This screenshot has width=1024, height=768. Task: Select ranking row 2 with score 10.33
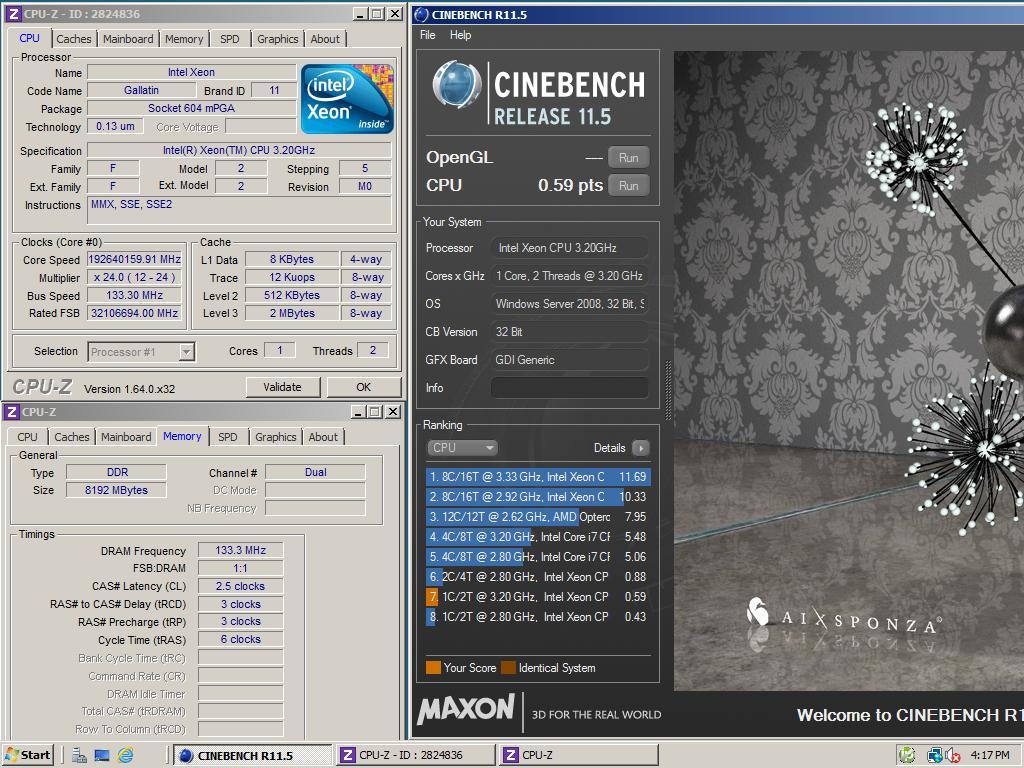(538, 497)
